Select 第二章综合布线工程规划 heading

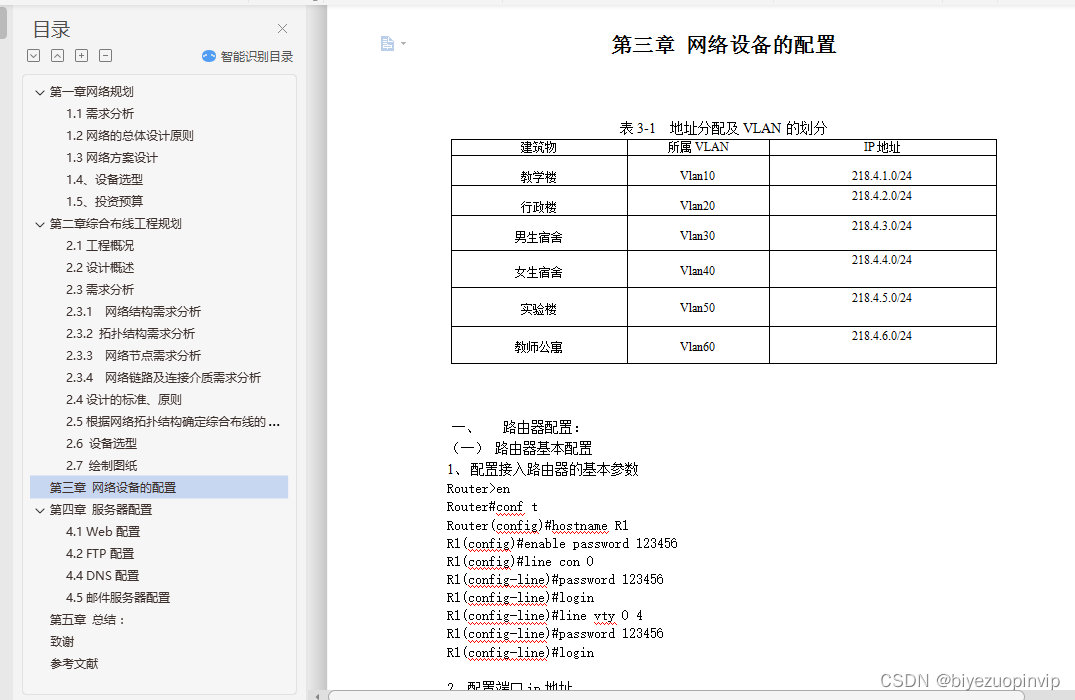(x=115, y=224)
